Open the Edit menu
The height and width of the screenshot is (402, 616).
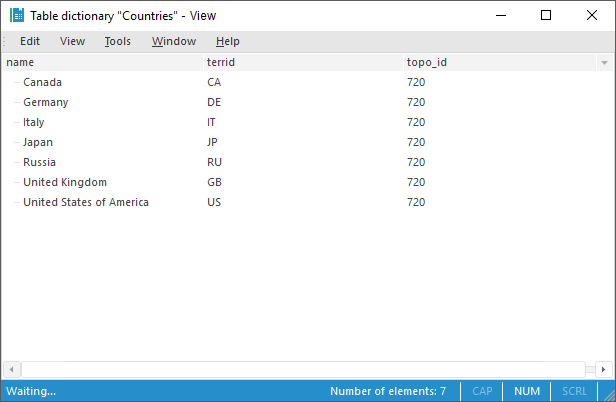[x=30, y=41]
